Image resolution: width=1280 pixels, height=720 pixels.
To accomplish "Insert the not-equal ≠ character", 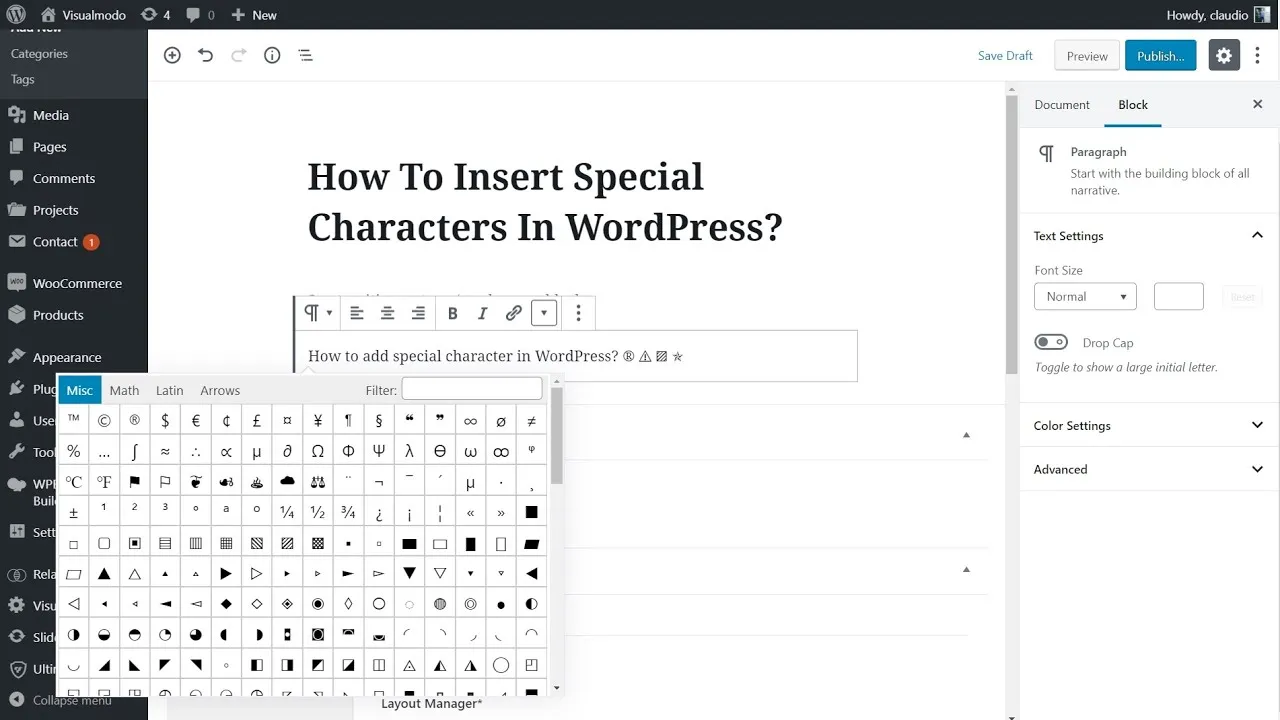I will point(531,421).
